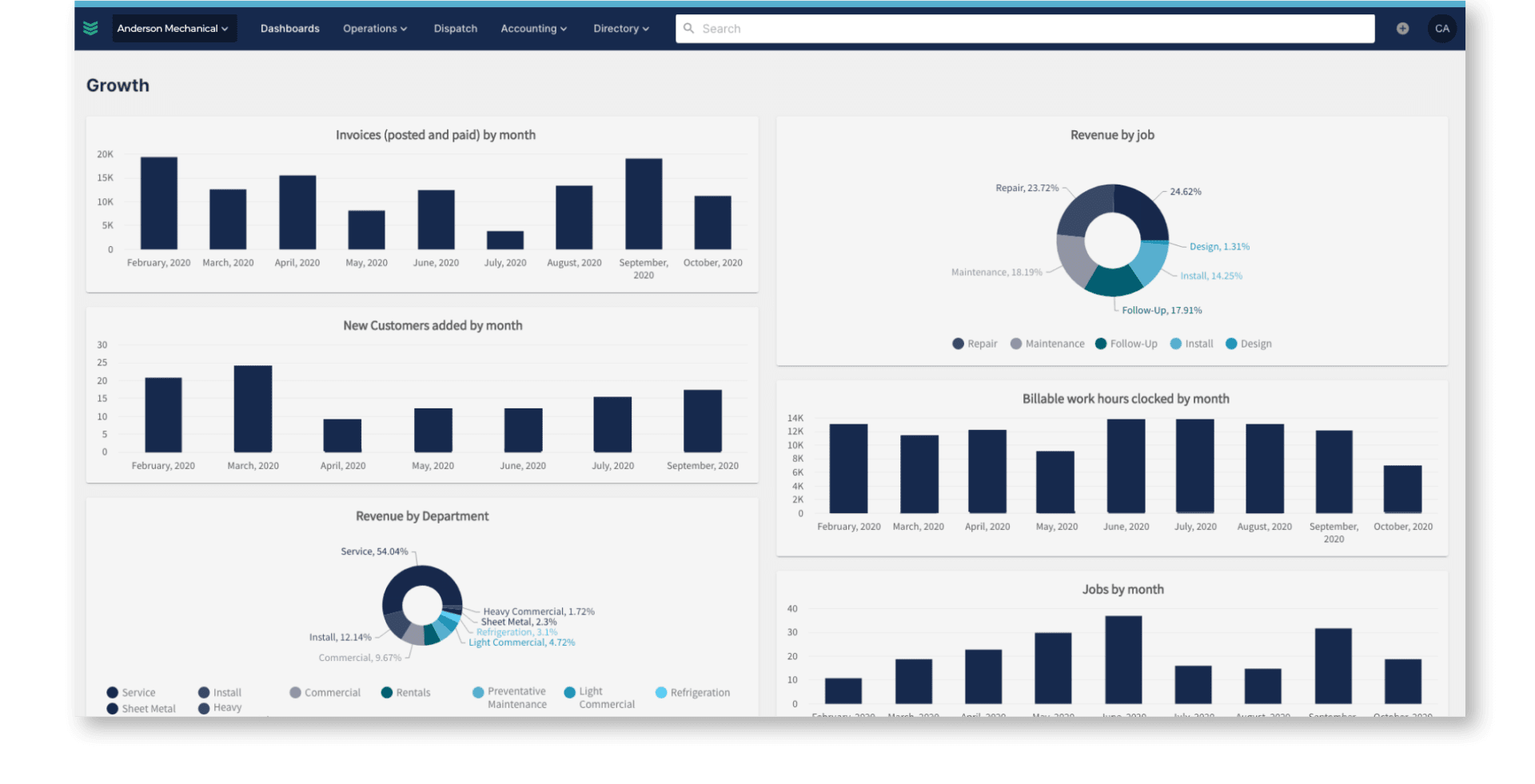This screenshot has width=1535, height=784.
Task: Select the September 2020 bar in the Invoices chart
Action: [x=643, y=204]
